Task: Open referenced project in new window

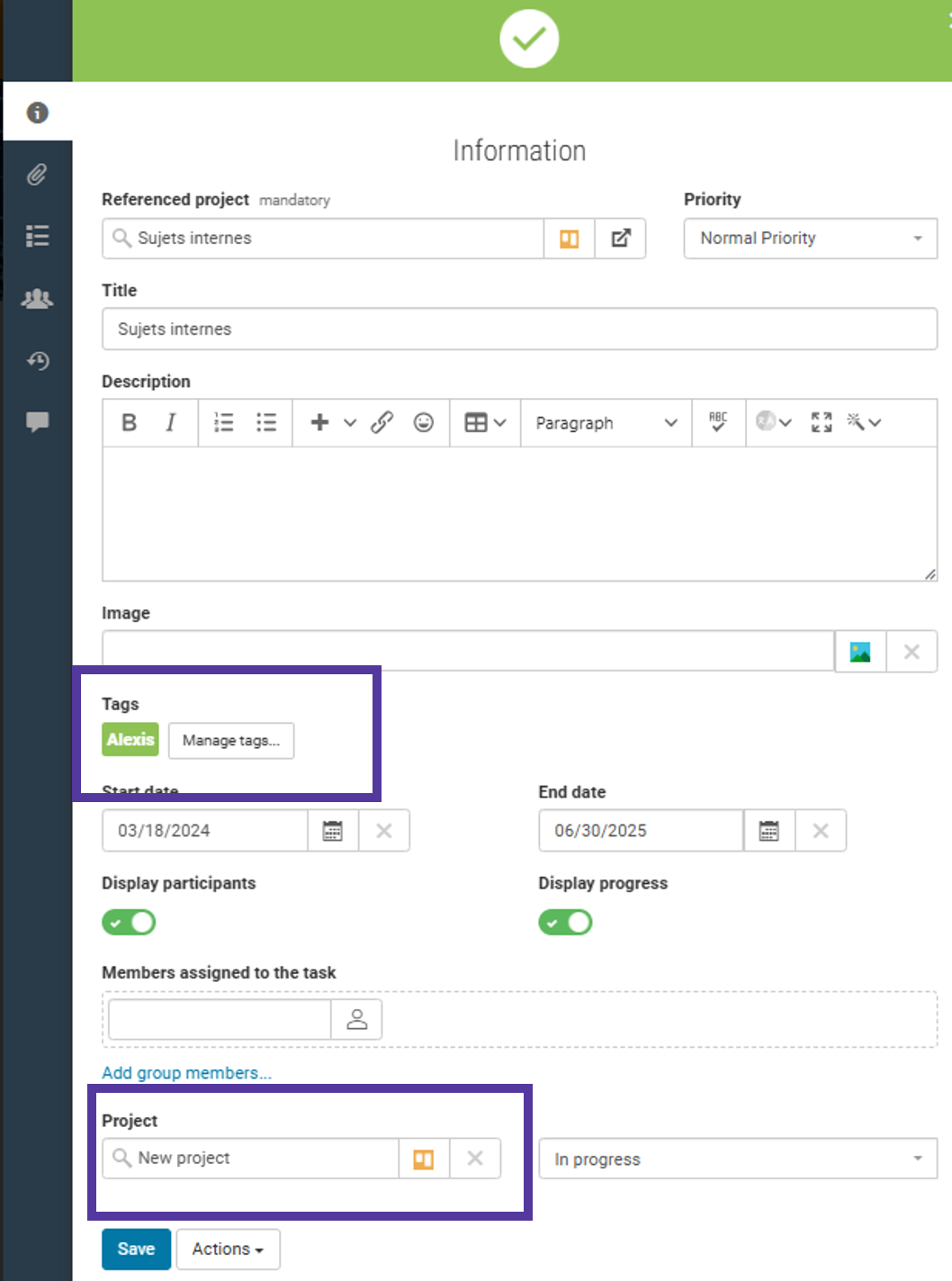Action: (621, 239)
